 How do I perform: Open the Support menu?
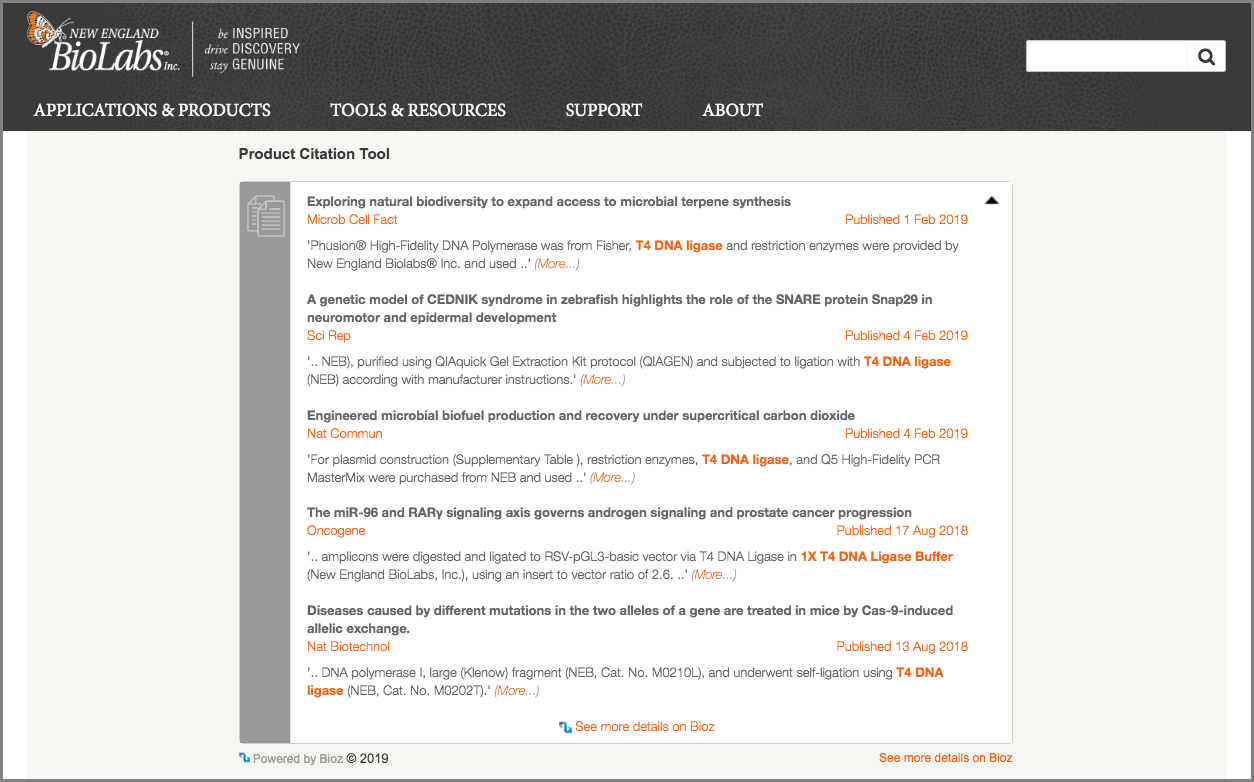click(x=603, y=110)
